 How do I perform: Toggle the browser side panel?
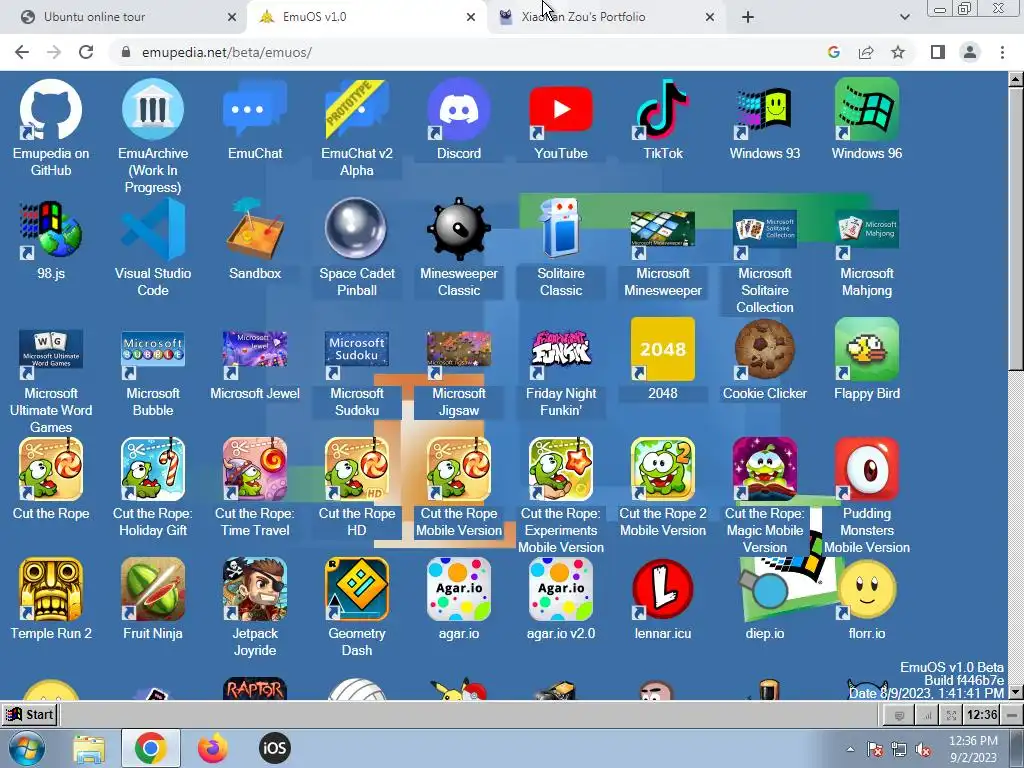pos(938,52)
